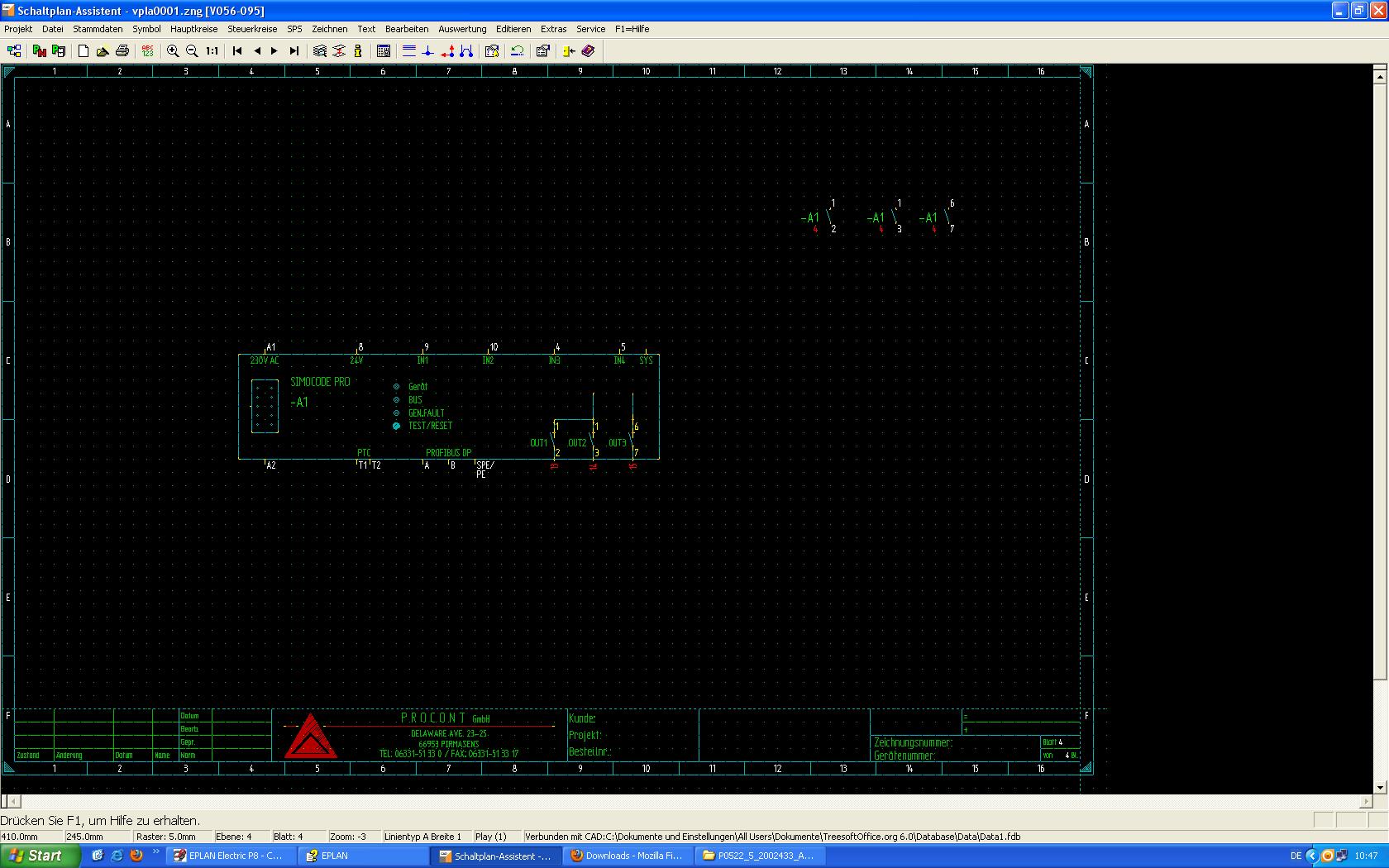Click the Play (1) status field
This screenshot has height=868, width=1389.
coord(497,837)
